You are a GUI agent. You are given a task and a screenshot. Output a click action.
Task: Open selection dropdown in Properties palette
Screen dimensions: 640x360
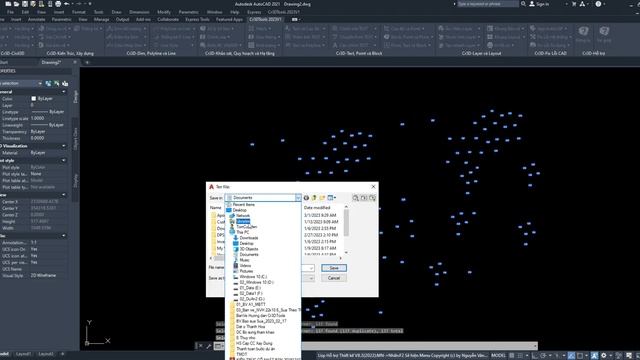point(40,83)
